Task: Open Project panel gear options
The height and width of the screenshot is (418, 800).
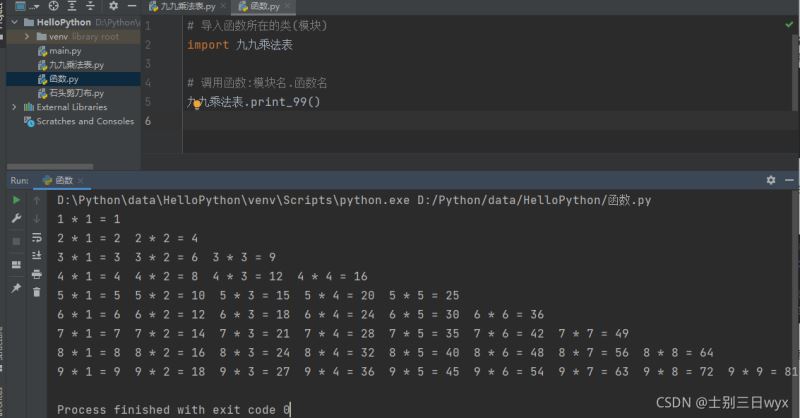Action: pos(113,6)
